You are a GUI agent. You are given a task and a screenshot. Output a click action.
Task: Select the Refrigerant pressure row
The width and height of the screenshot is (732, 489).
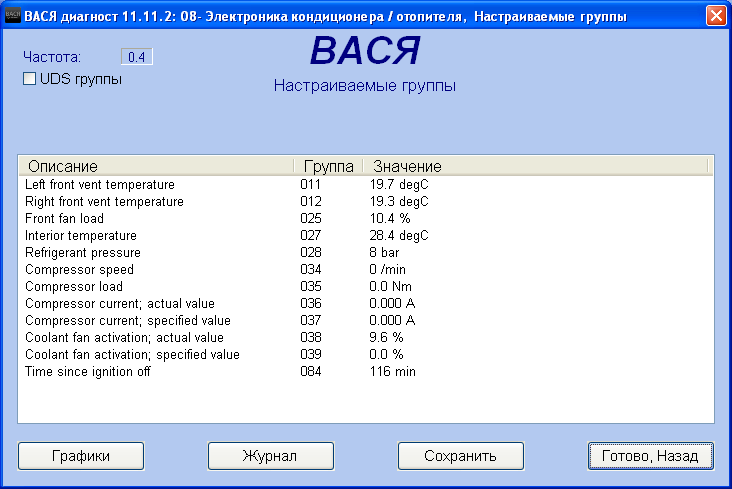(x=83, y=253)
